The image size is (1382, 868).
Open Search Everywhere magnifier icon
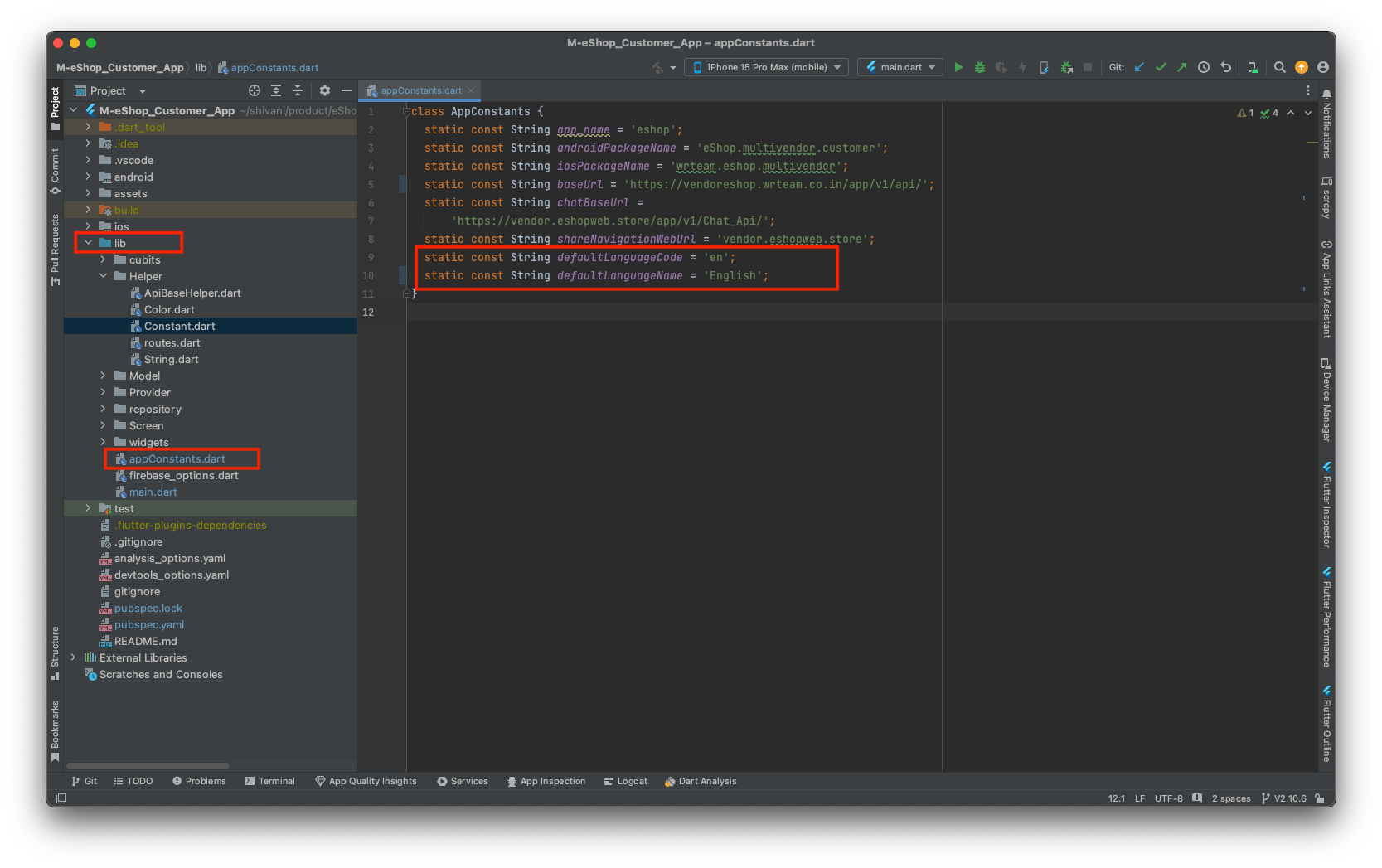pos(1280,67)
